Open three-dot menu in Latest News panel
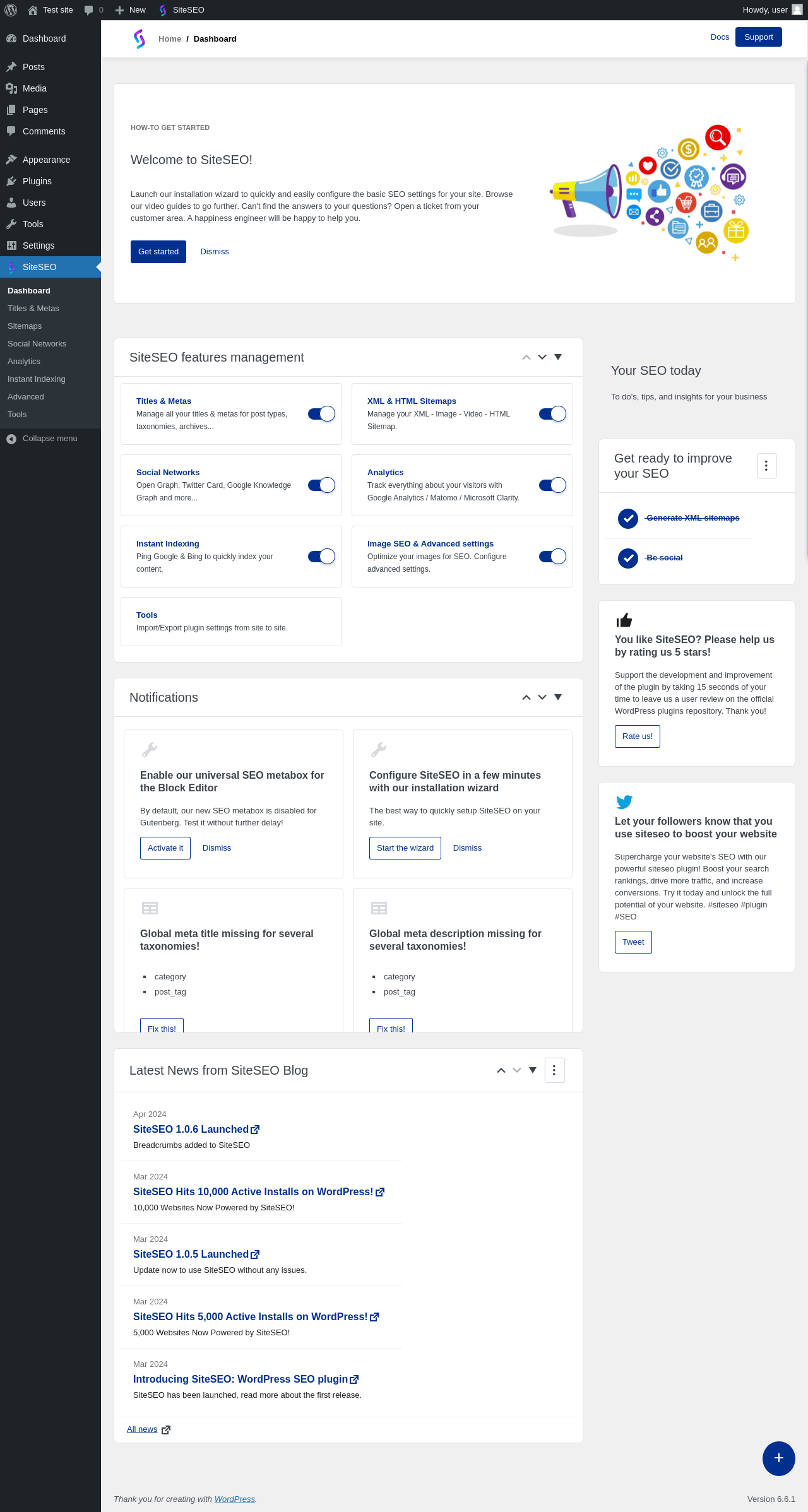The width and height of the screenshot is (808, 1512). coord(554,1070)
